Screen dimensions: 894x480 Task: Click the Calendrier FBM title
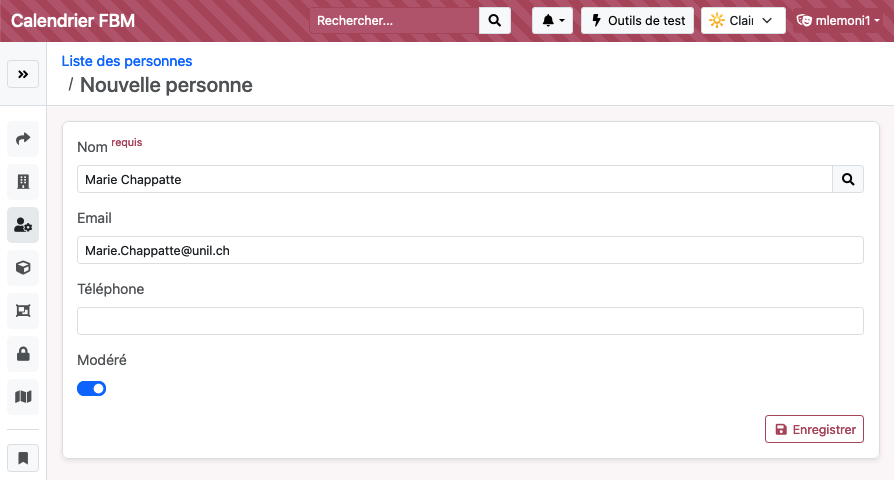[x=73, y=21]
